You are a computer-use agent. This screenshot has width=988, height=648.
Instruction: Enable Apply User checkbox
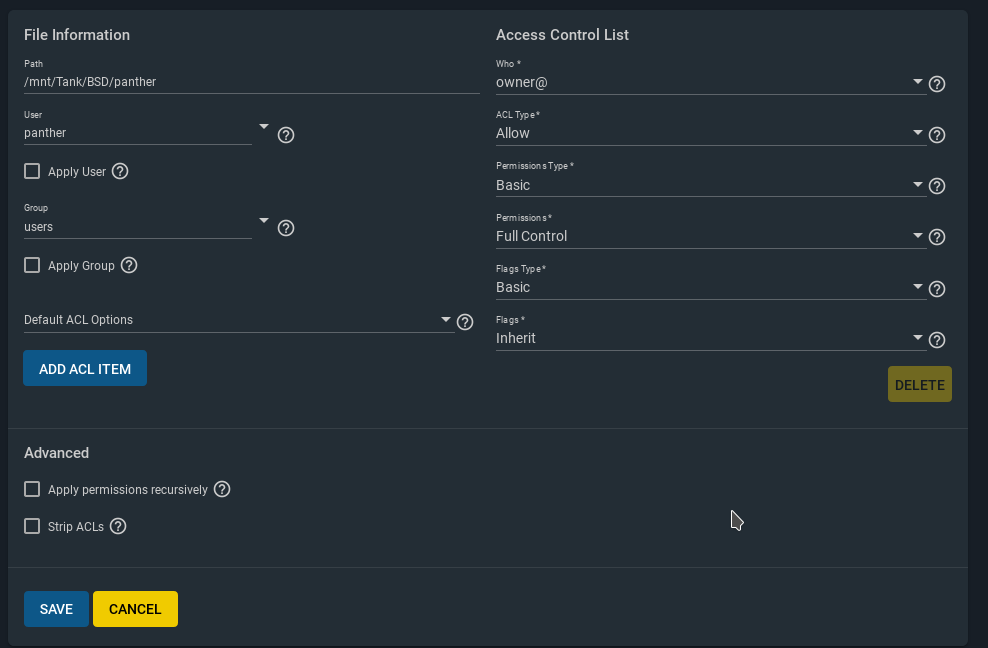[32, 171]
